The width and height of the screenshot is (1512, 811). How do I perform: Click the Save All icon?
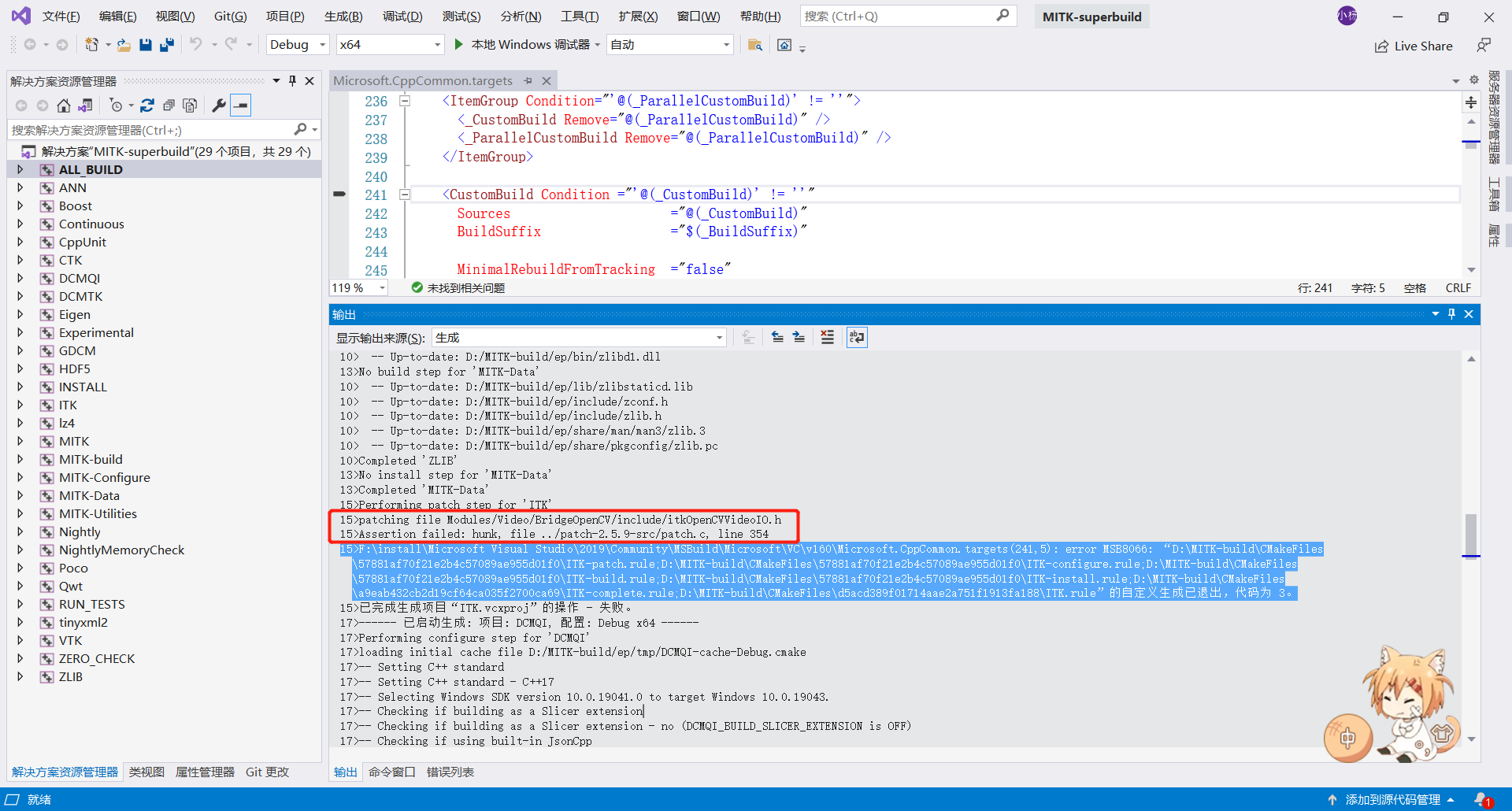tap(167, 45)
